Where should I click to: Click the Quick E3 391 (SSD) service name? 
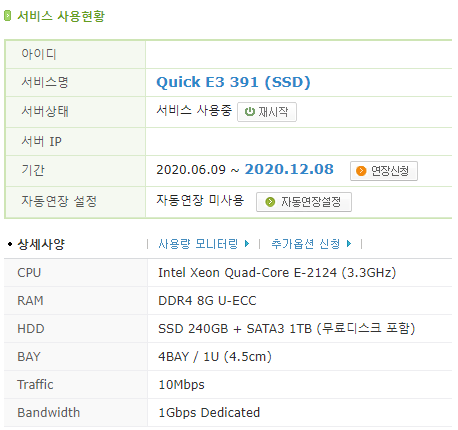click(233, 82)
